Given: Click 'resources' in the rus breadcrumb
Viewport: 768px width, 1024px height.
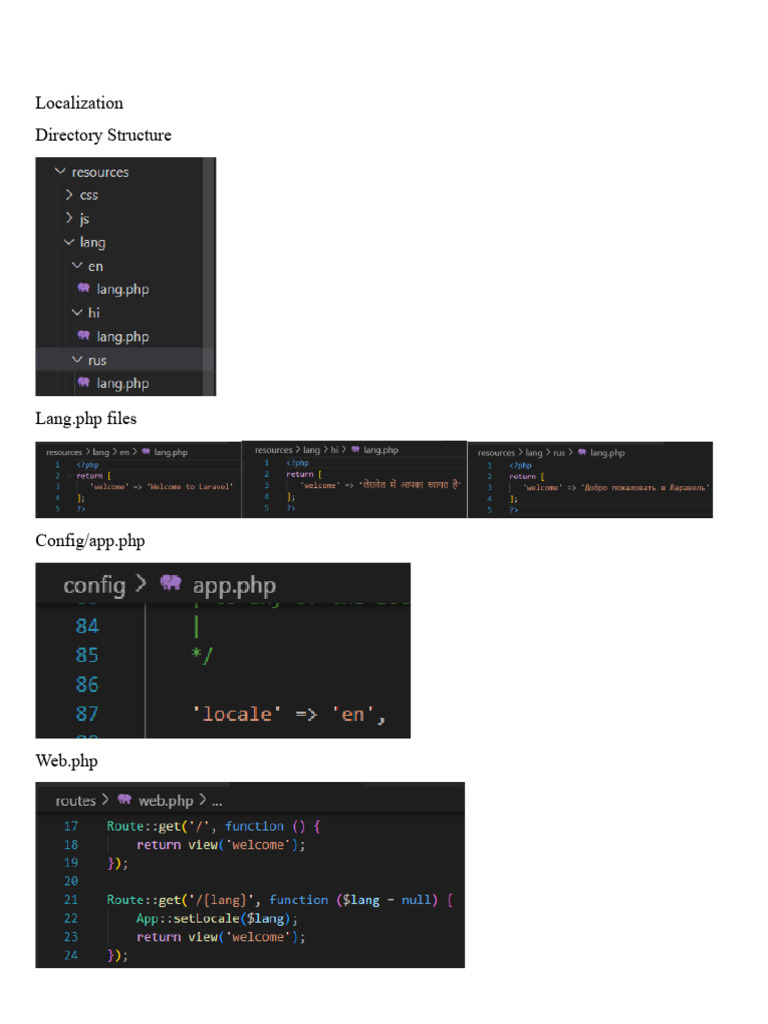Looking at the screenshot, I should pos(496,453).
